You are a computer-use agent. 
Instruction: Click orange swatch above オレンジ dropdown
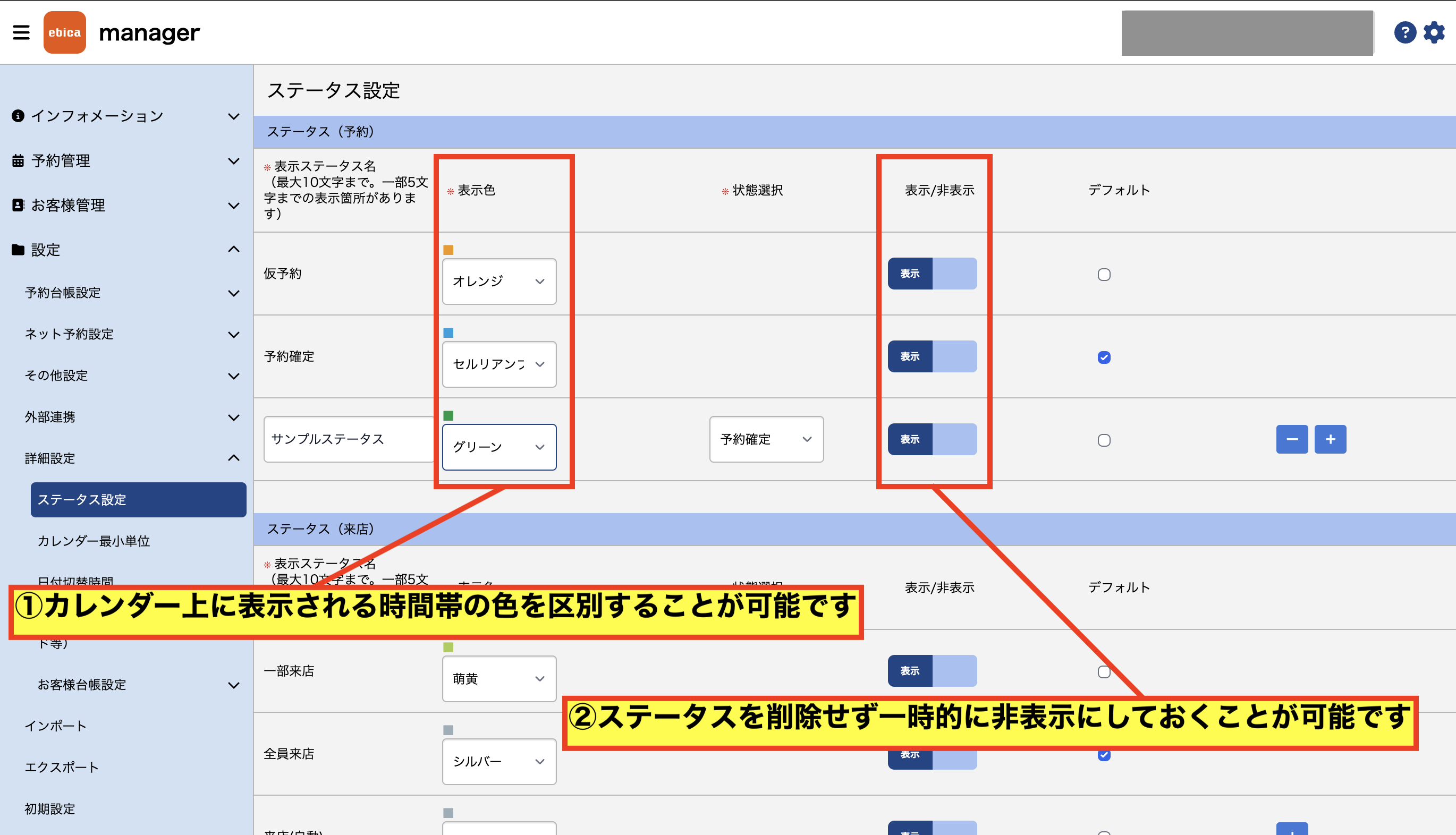click(x=448, y=250)
